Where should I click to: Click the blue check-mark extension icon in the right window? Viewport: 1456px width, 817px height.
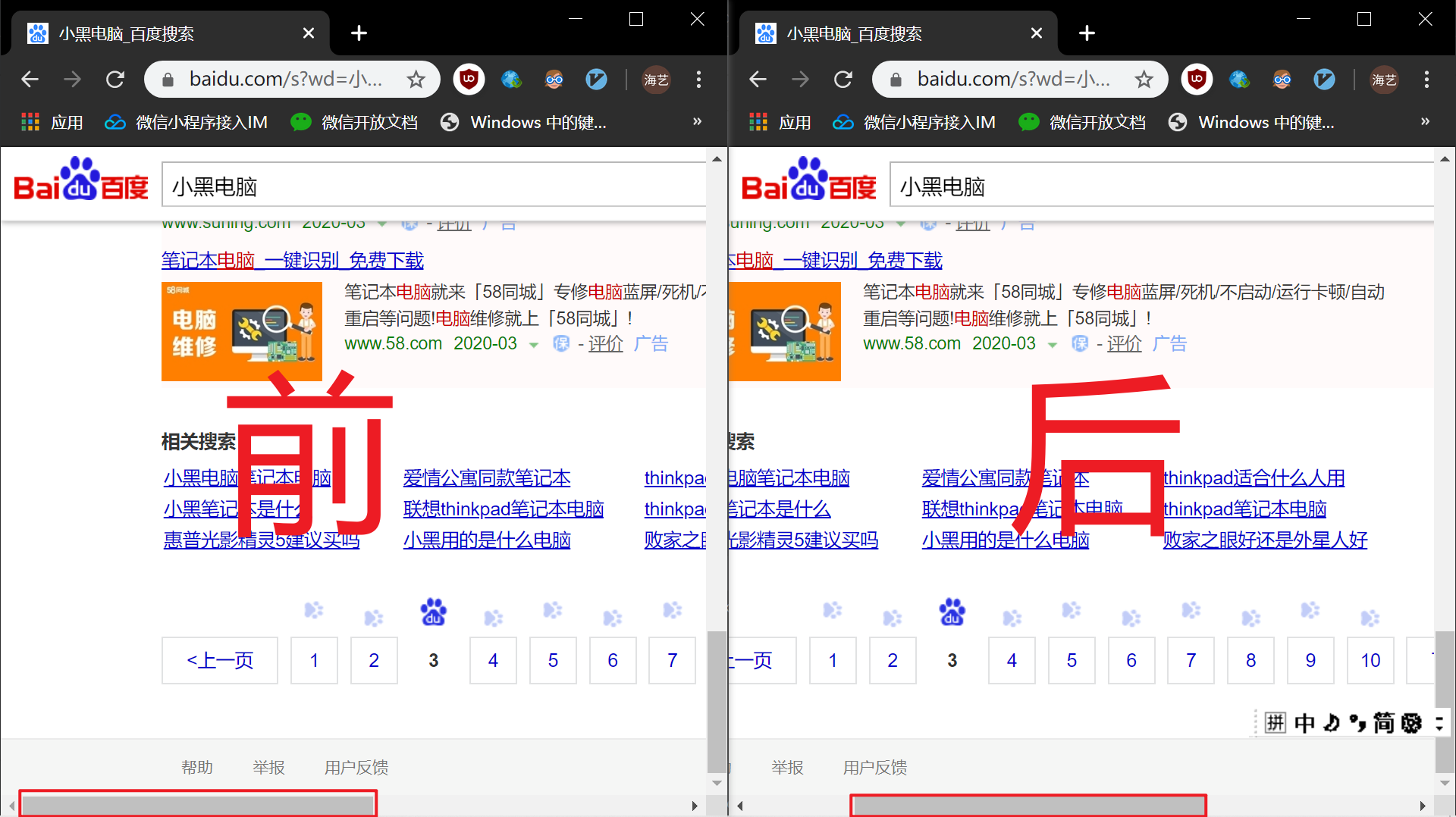1324,79
